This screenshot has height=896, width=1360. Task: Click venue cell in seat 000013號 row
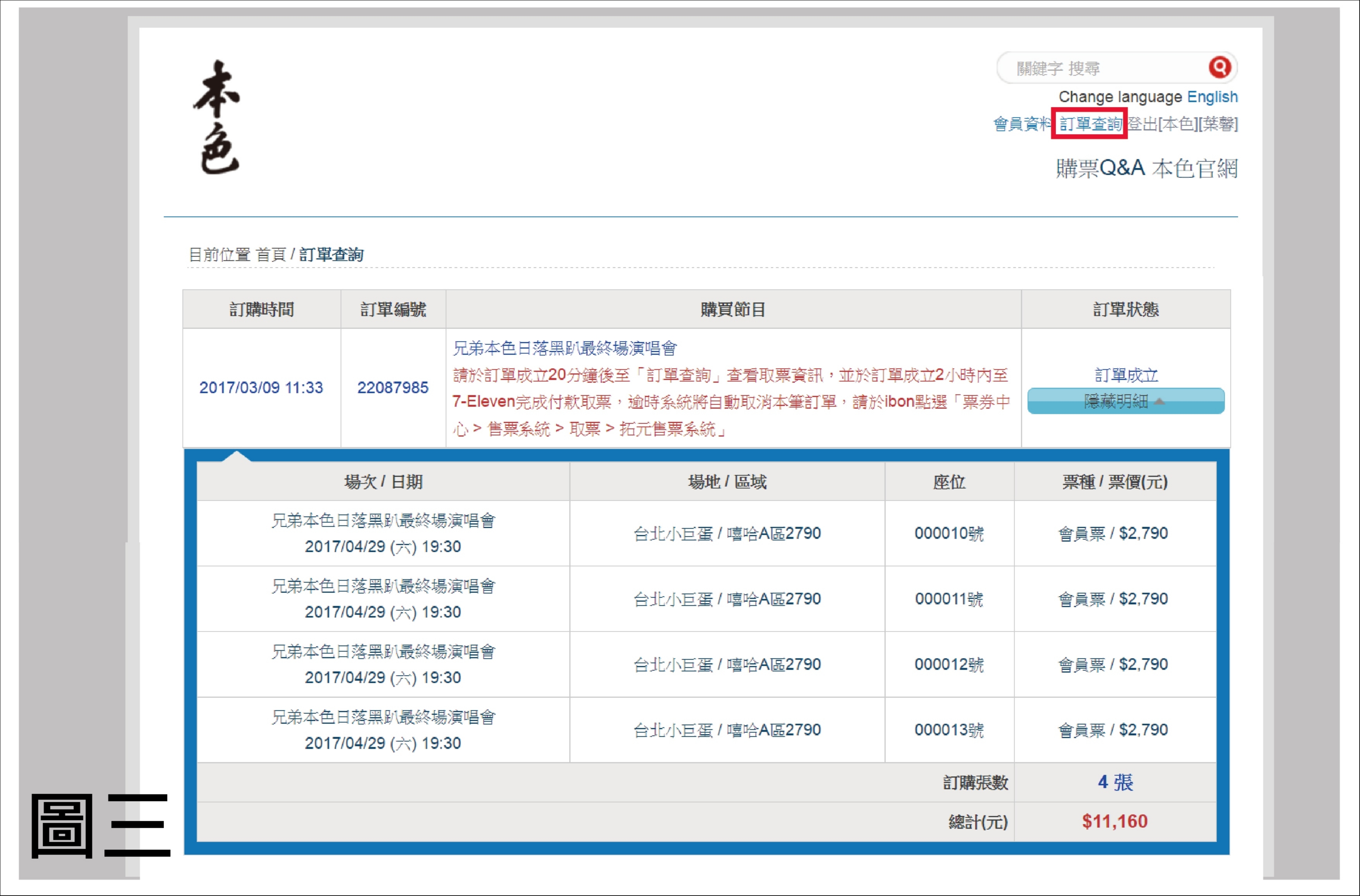727,730
